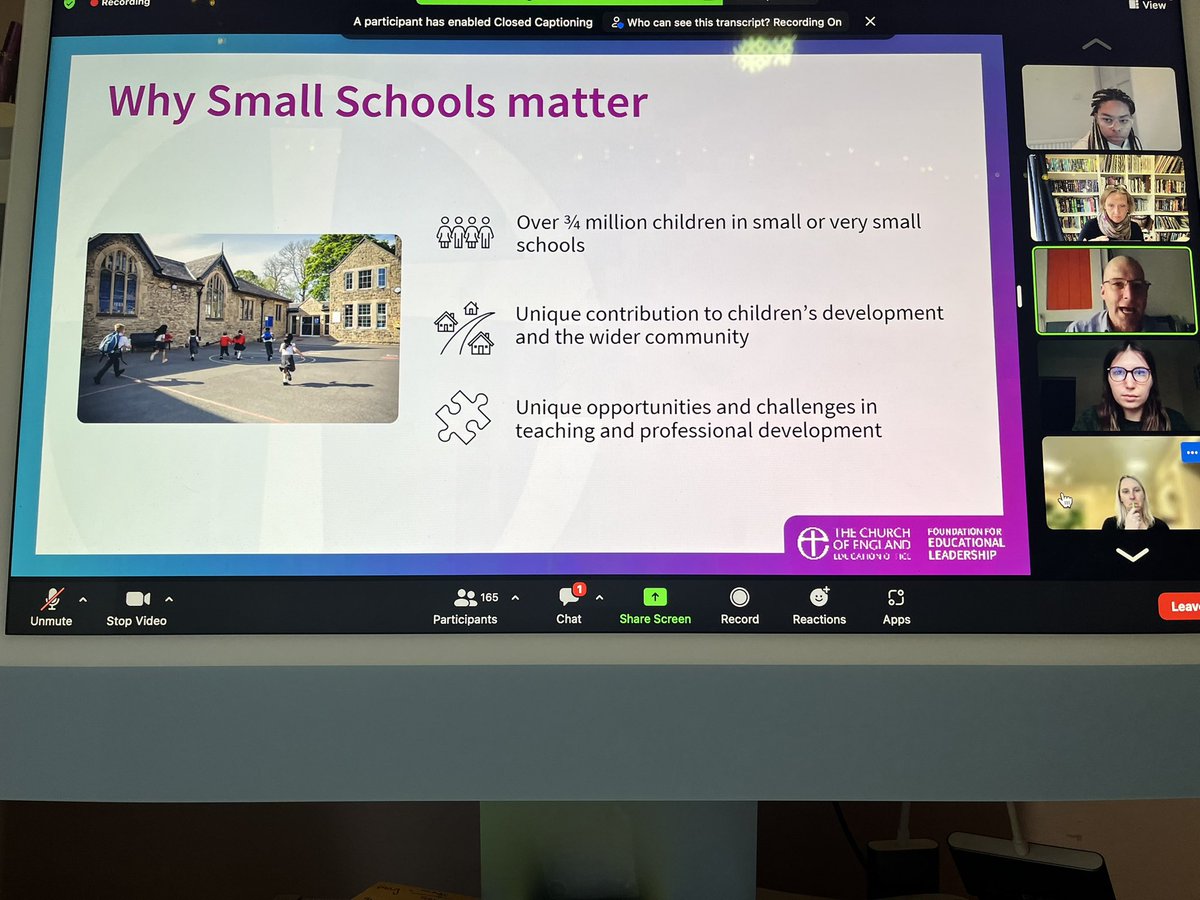The image size is (1200, 900).
Task: Click 'Who can see this transcript? Recording On'
Action: 727,22
